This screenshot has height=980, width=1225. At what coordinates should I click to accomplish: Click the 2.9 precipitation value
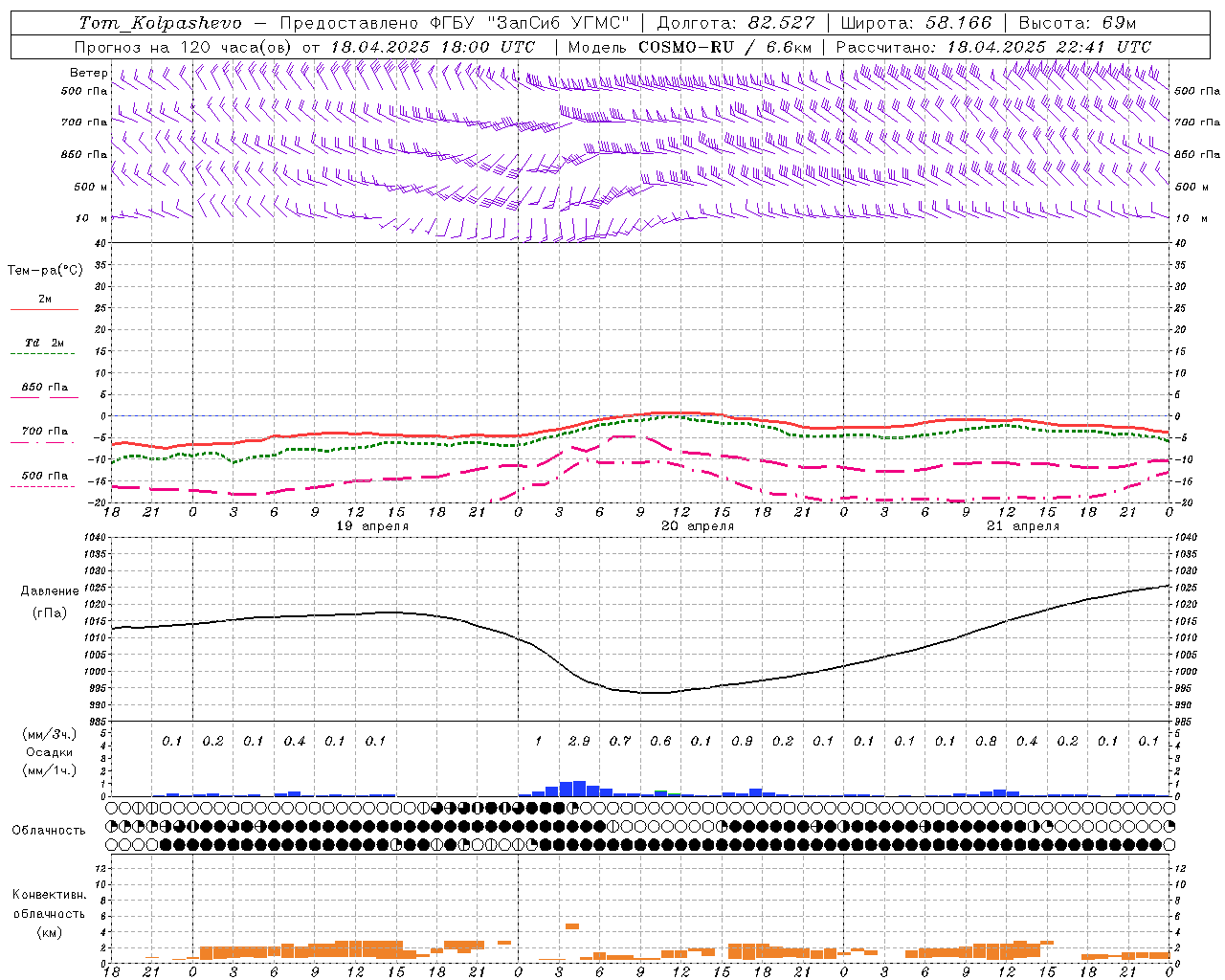[578, 741]
